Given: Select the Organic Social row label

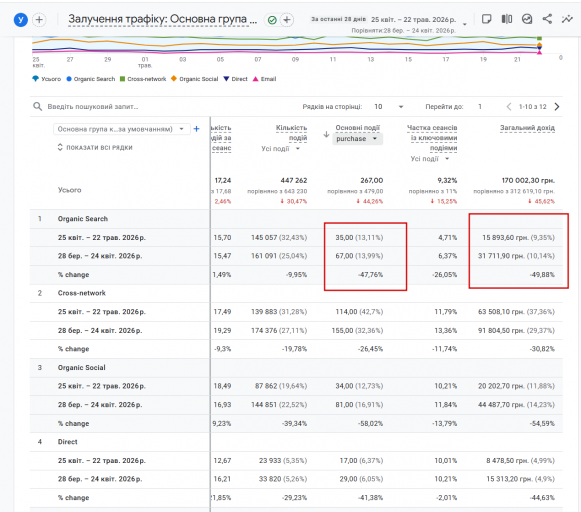Looking at the screenshot, I should [x=82, y=368].
